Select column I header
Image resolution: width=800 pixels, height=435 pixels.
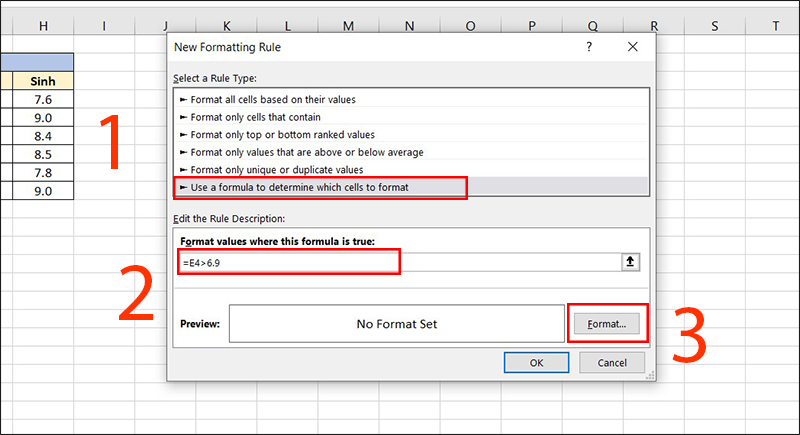click(x=104, y=26)
